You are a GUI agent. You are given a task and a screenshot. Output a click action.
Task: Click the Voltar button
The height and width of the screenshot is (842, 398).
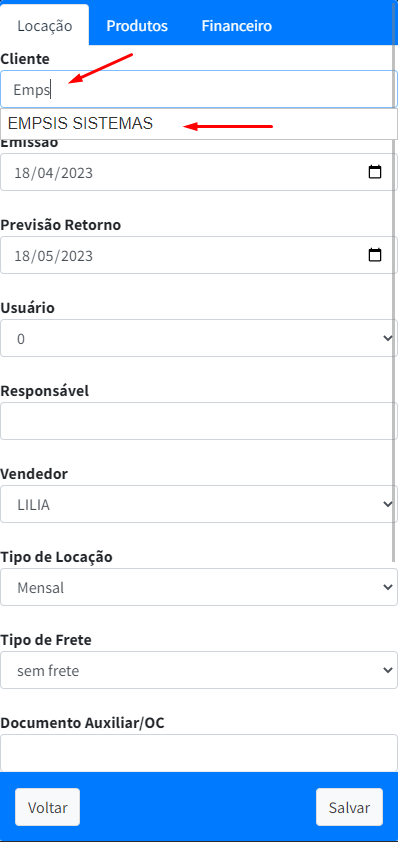tap(47, 807)
